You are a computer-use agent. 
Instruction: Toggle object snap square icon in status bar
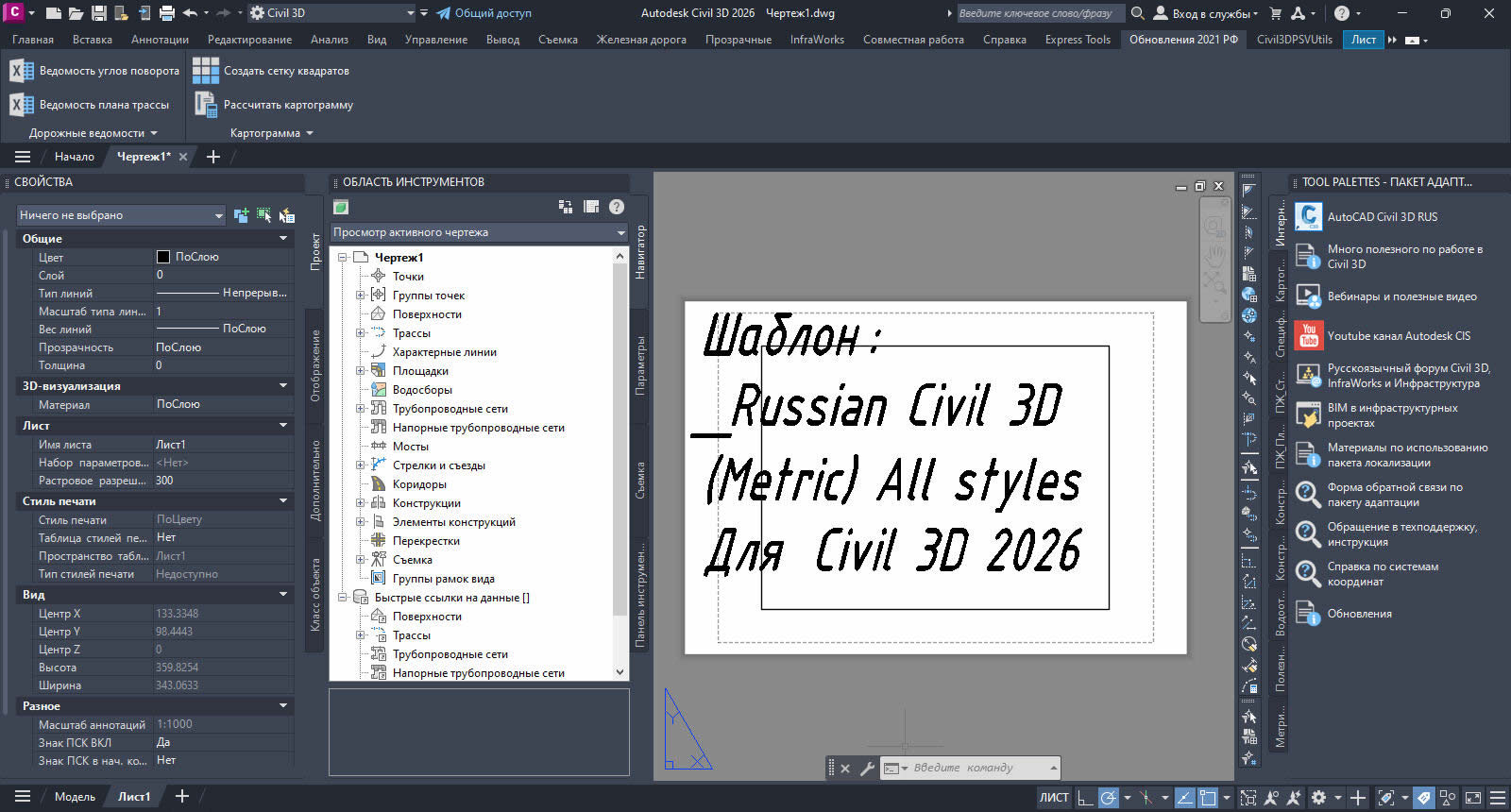(x=1208, y=798)
